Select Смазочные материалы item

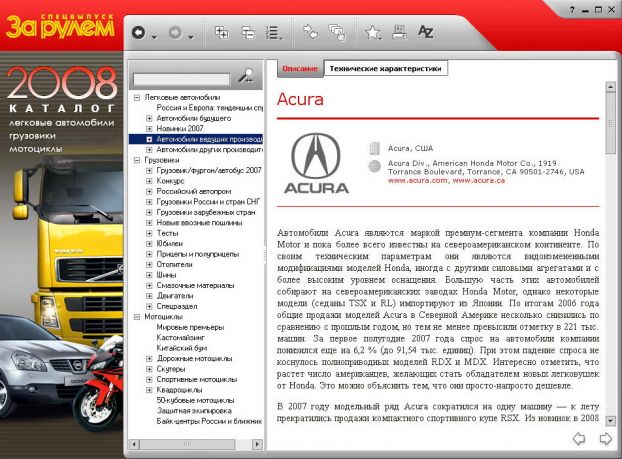coord(195,285)
